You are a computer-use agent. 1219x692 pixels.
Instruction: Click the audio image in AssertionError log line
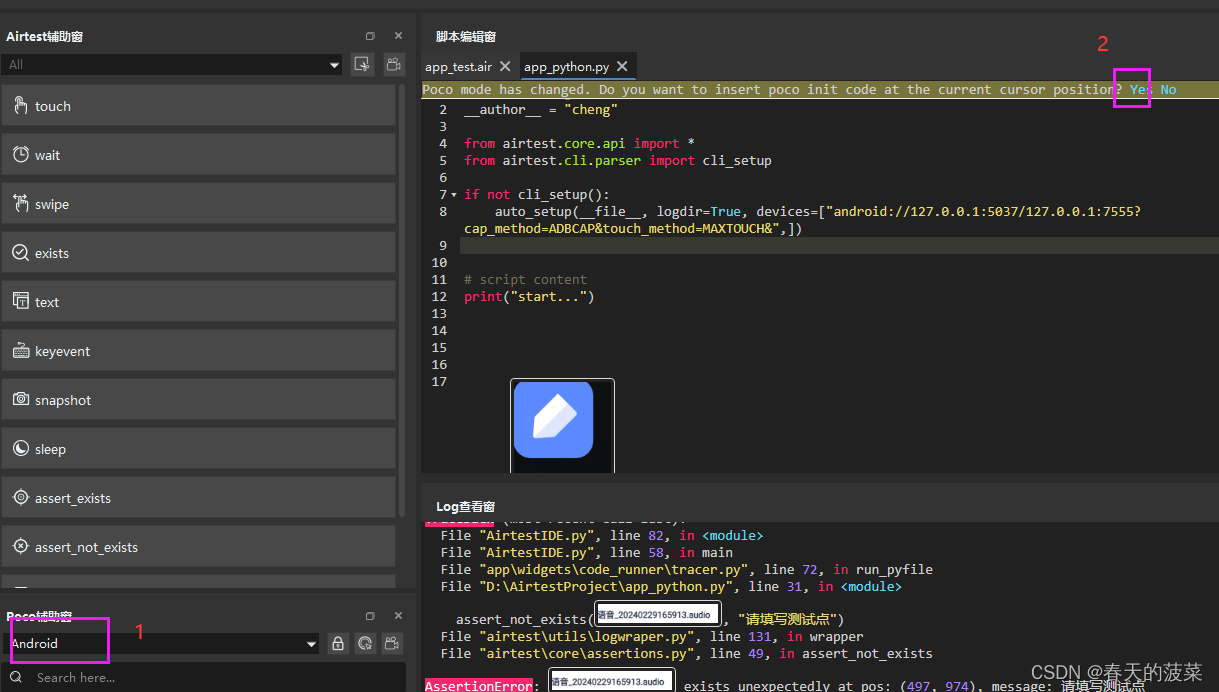point(611,682)
